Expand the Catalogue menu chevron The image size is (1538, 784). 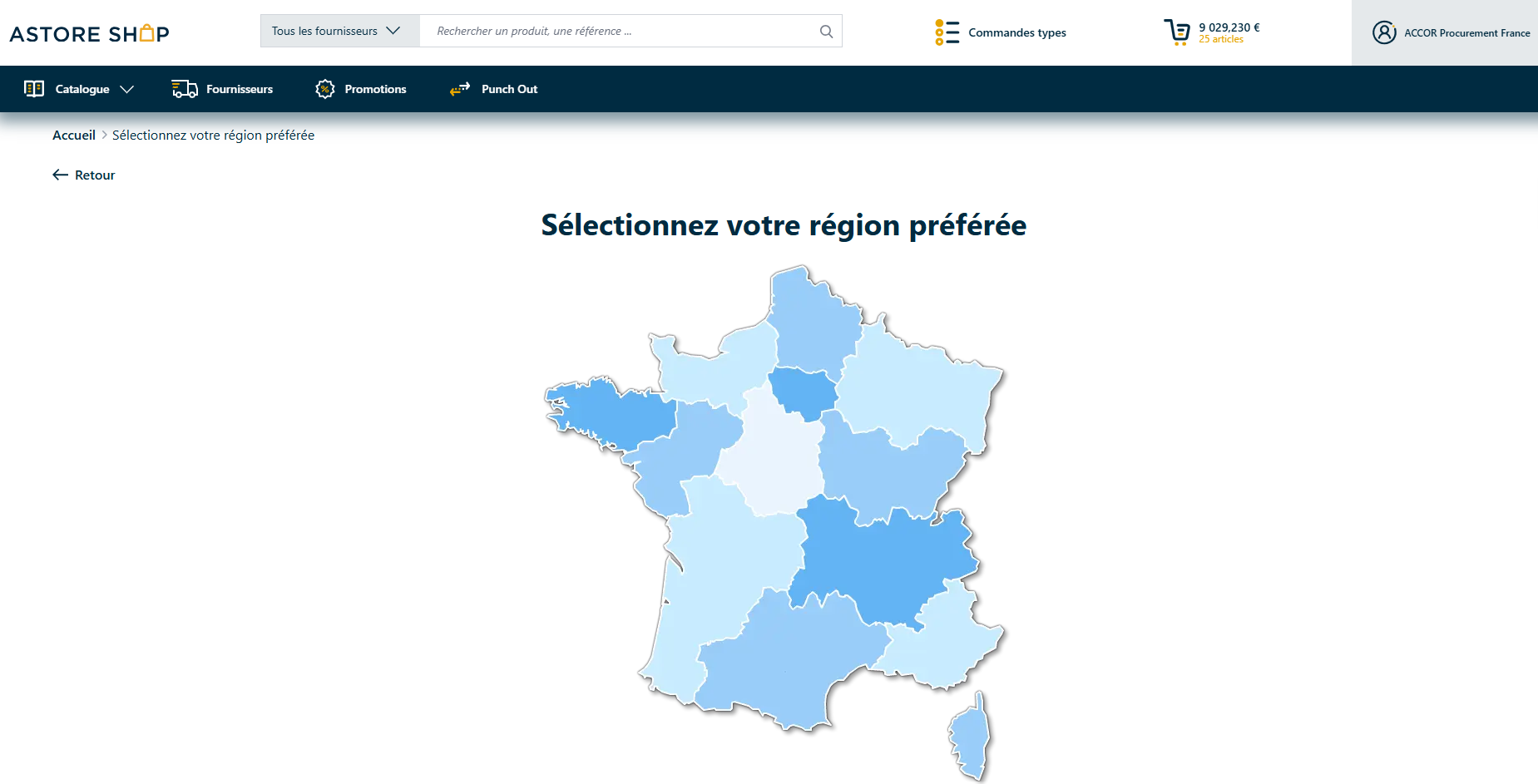126,89
